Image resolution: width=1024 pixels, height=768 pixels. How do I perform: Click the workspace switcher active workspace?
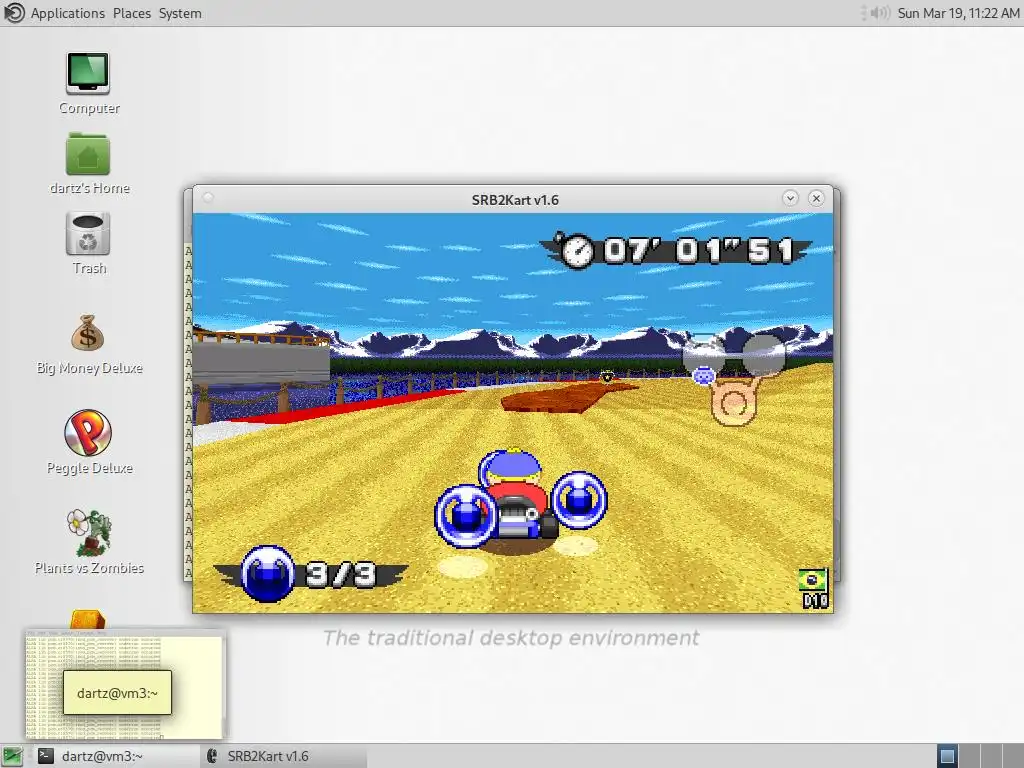click(947, 756)
